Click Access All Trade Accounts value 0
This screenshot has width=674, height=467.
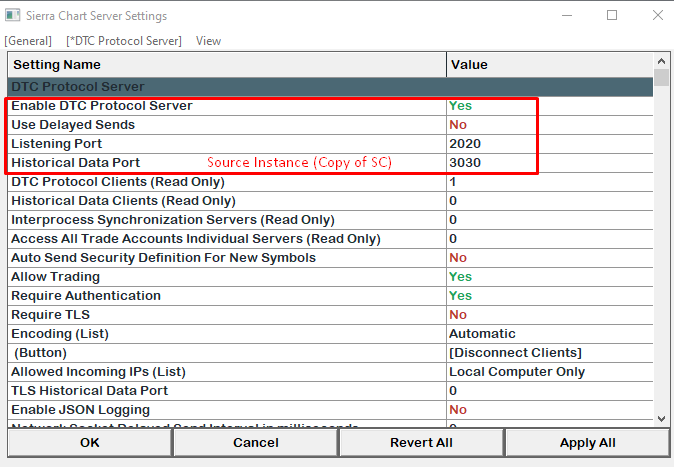point(453,239)
